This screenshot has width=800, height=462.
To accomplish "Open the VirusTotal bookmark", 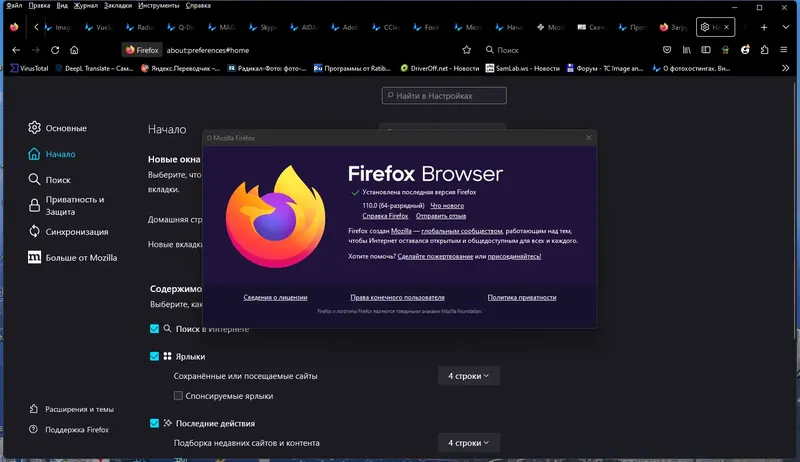I will click(x=29, y=68).
